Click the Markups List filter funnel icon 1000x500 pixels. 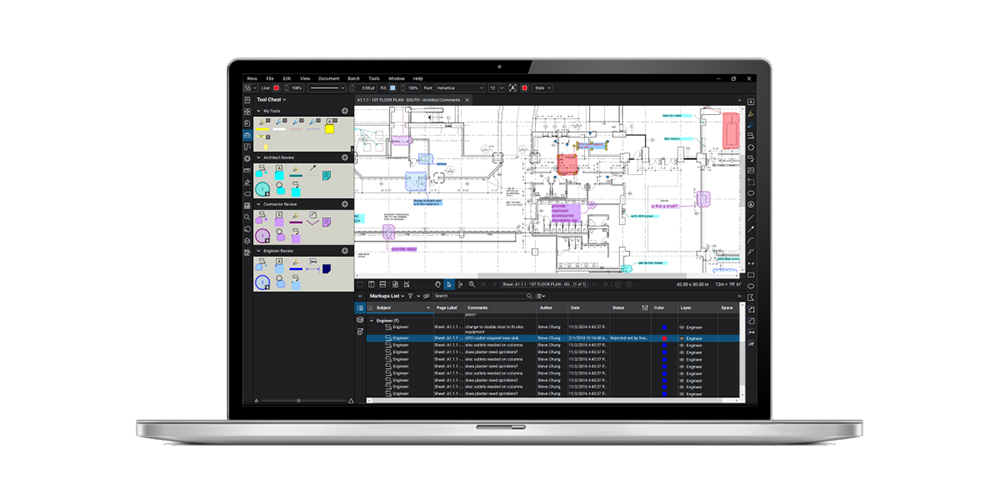(x=410, y=296)
